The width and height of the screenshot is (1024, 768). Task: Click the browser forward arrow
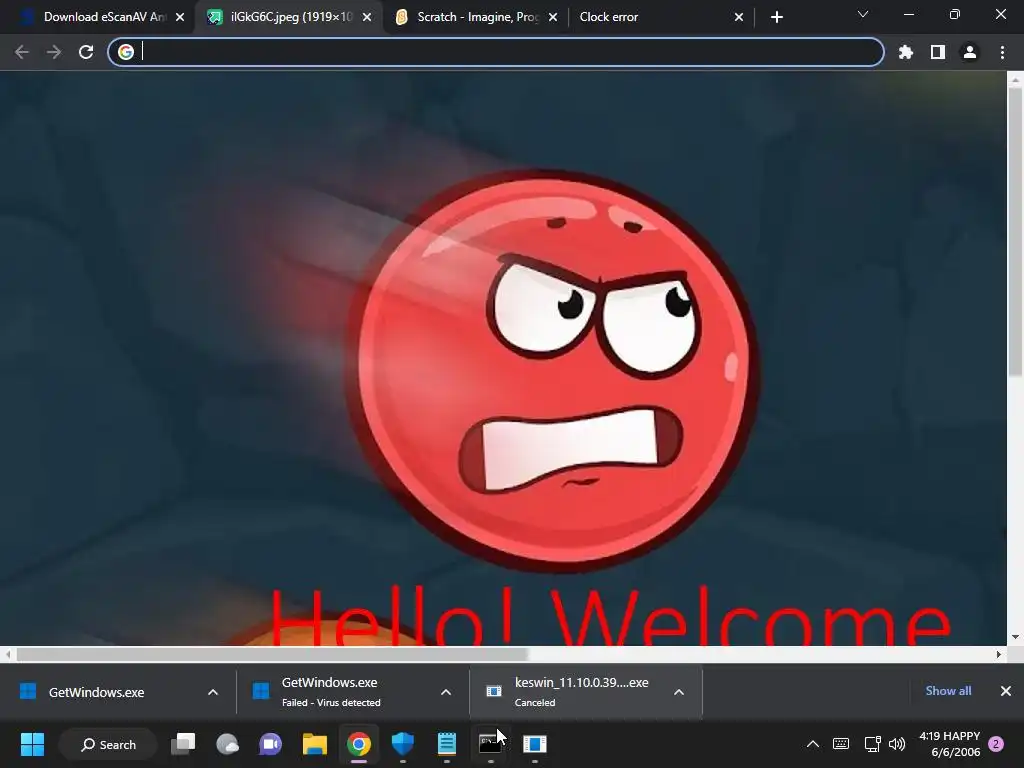pos(54,52)
